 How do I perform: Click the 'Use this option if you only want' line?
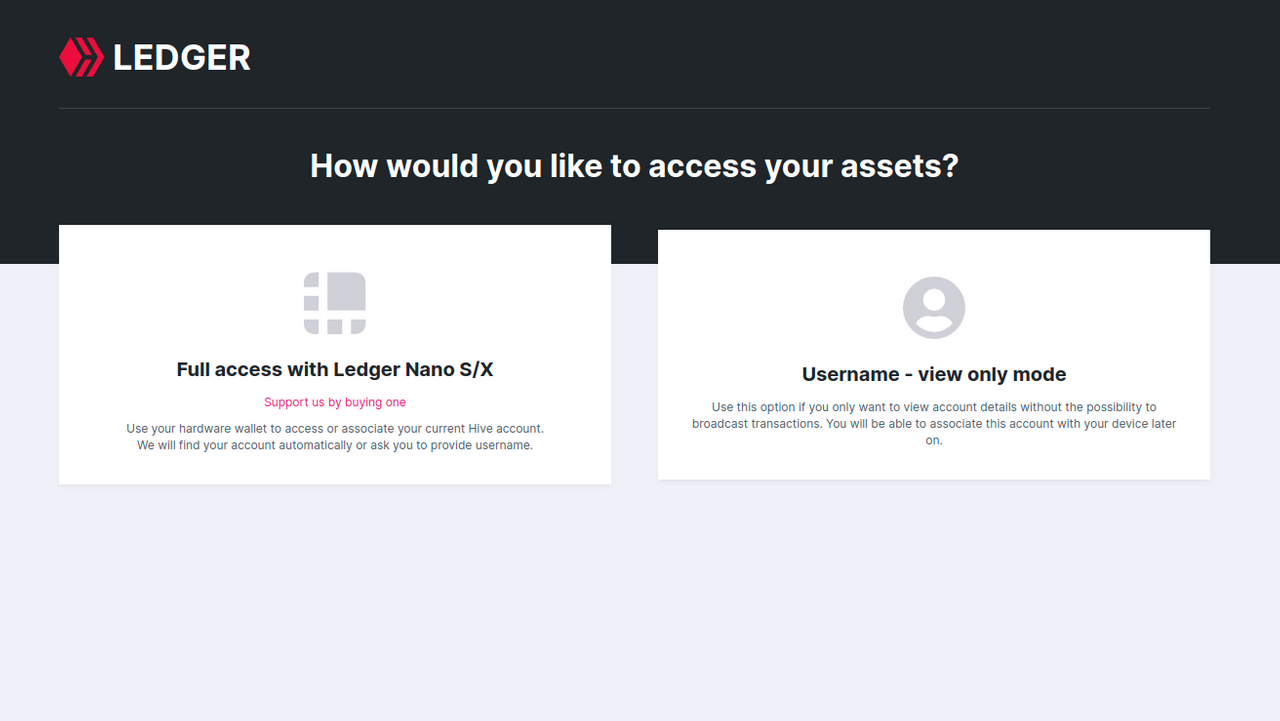click(934, 407)
